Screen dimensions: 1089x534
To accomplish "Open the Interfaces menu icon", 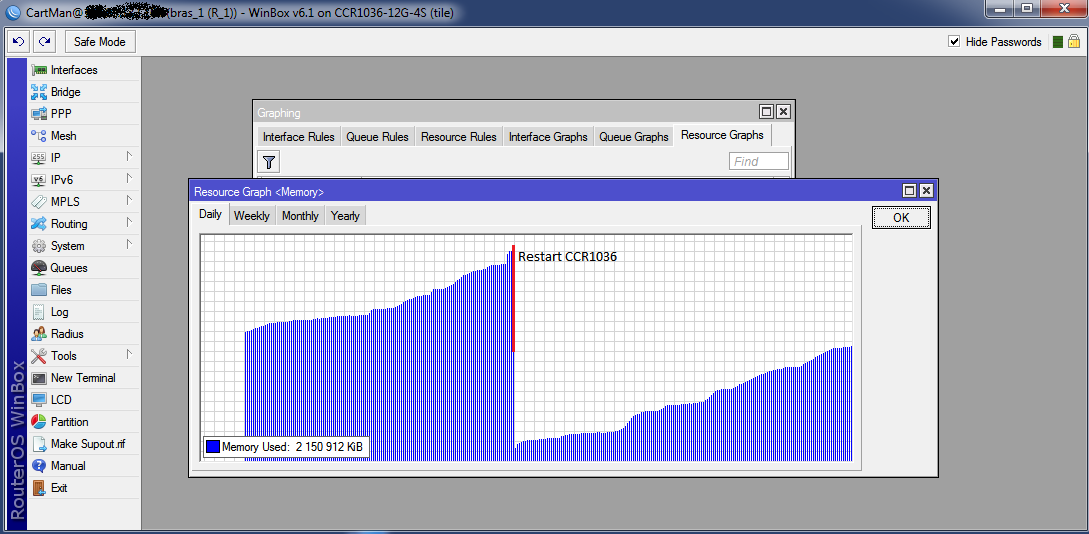I will [39, 70].
